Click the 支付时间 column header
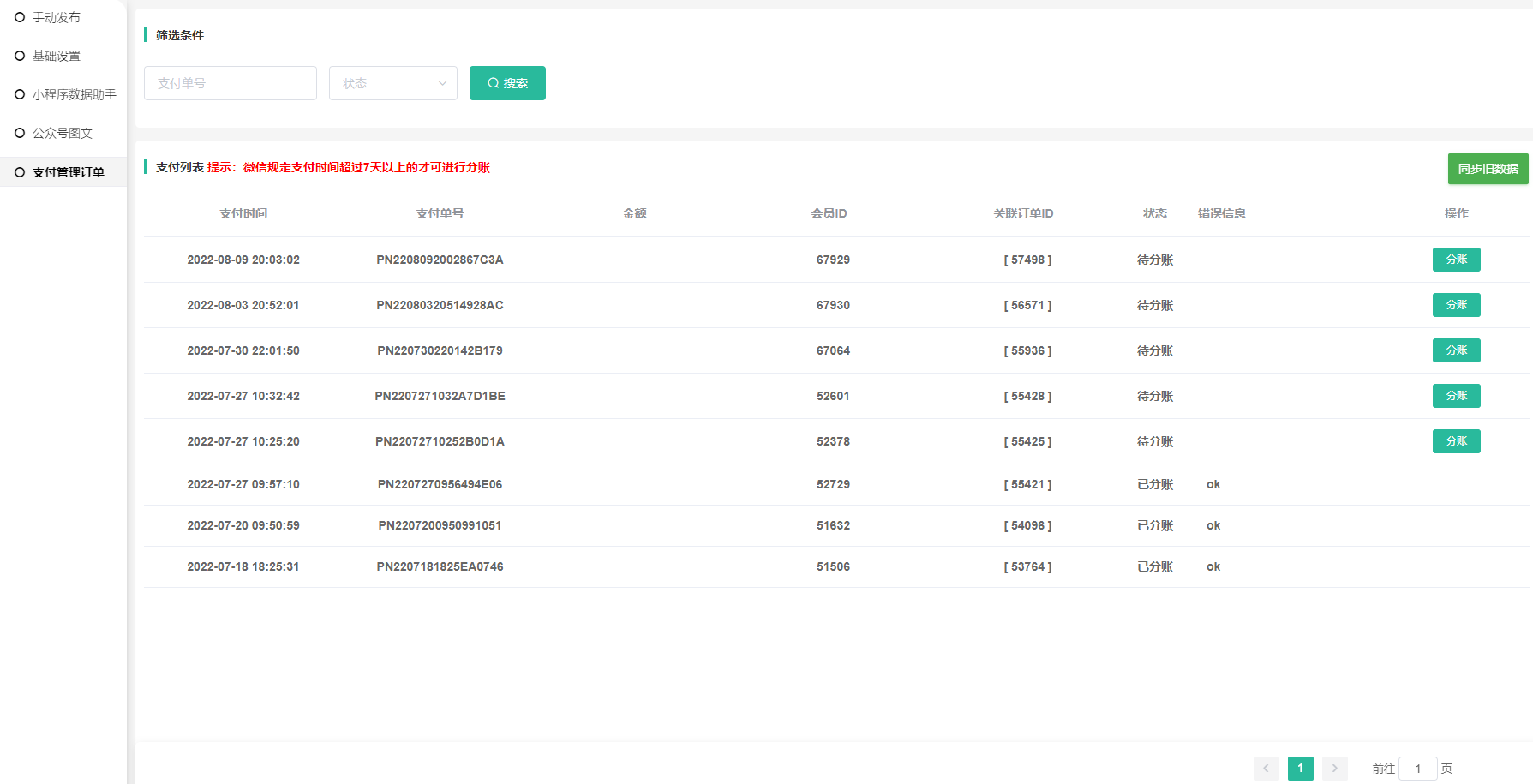The width and height of the screenshot is (1533, 784). click(243, 213)
